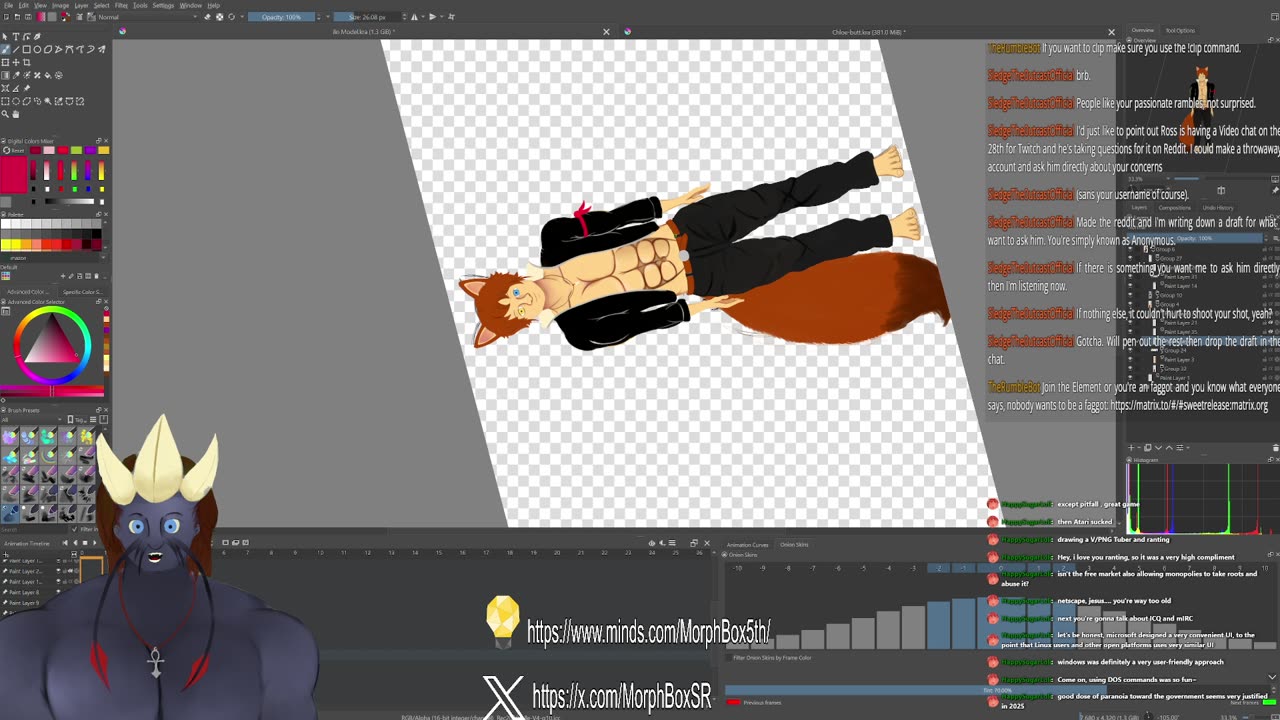1280x720 pixels.
Task: Open the brush settings editor icon
Action: (x=79, y=17)
